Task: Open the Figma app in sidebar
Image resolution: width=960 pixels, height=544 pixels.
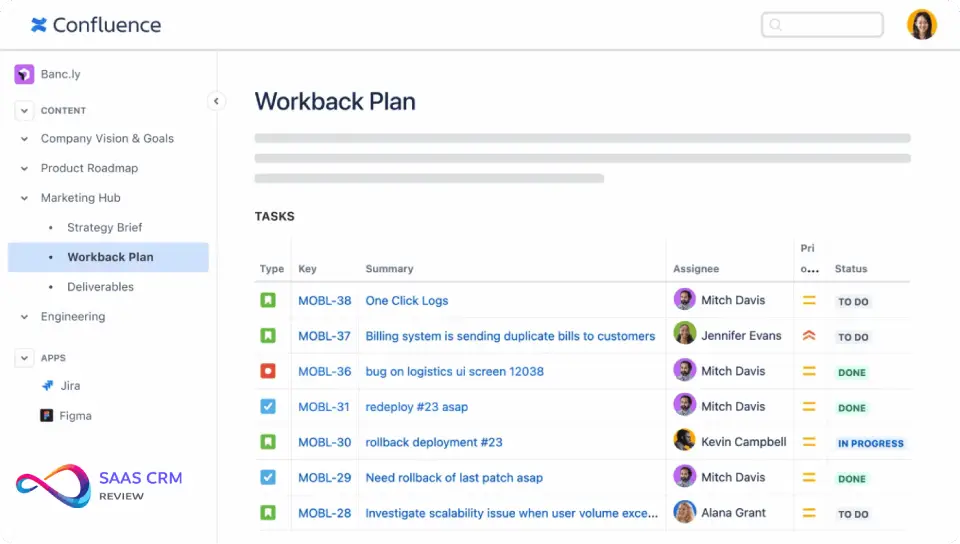Action: pyautogui.click(x=47, y=416)
